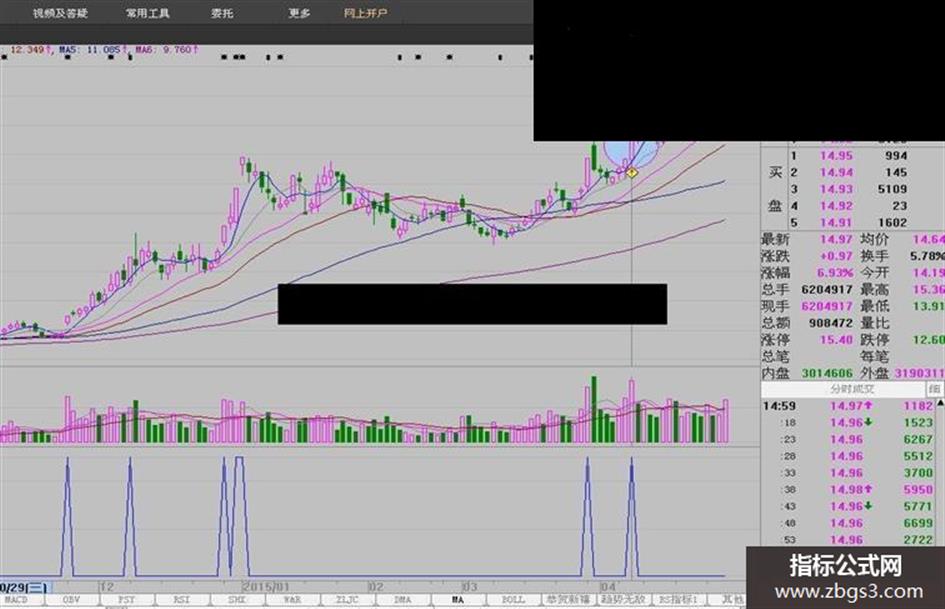Click the 总额 value 908472
This screenshot has width=945, height=609.
point(830,323)
